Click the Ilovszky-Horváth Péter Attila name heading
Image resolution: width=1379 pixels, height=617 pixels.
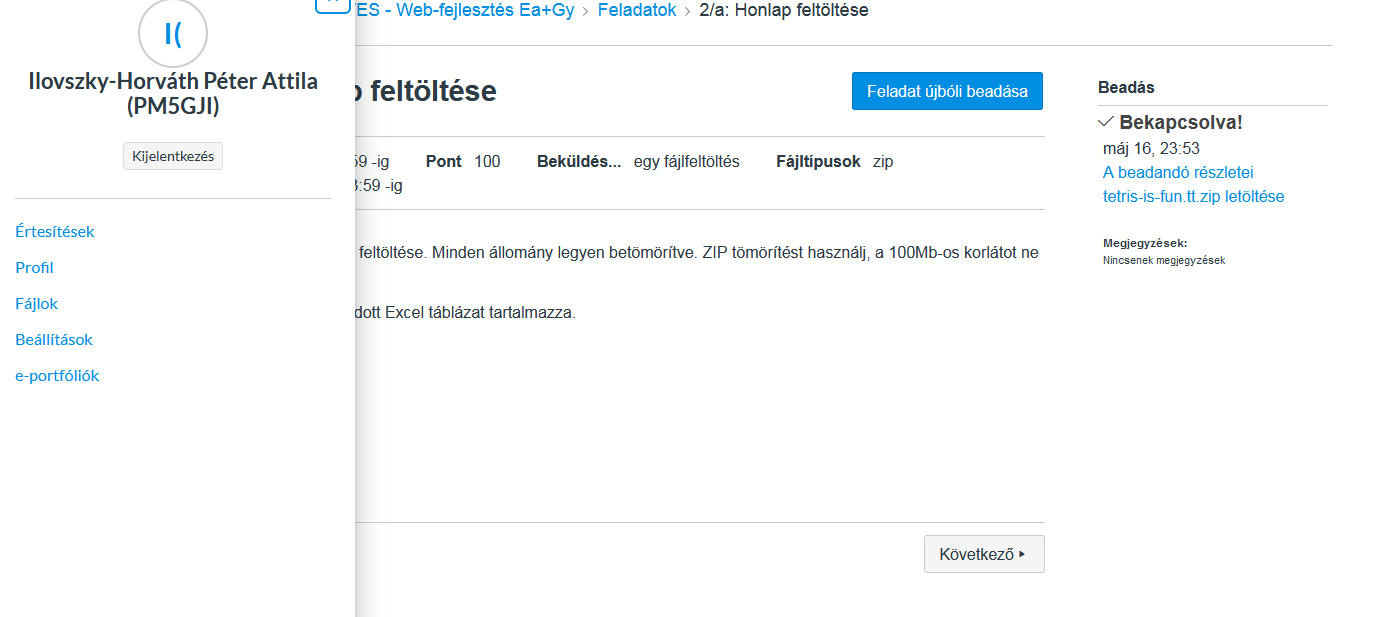point(173,94)
